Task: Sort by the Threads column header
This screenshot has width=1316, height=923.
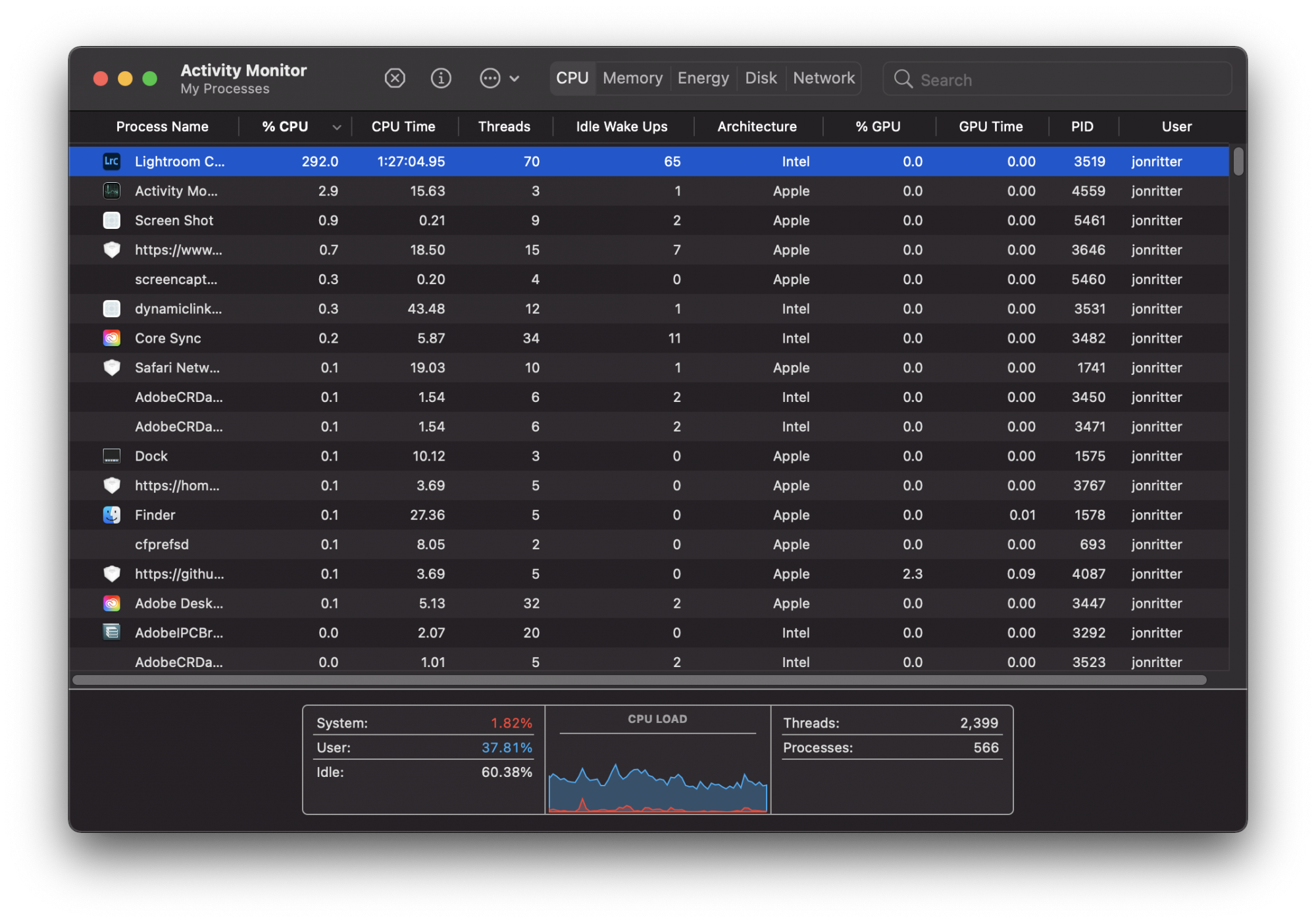Action: click(x=503, y=127)
